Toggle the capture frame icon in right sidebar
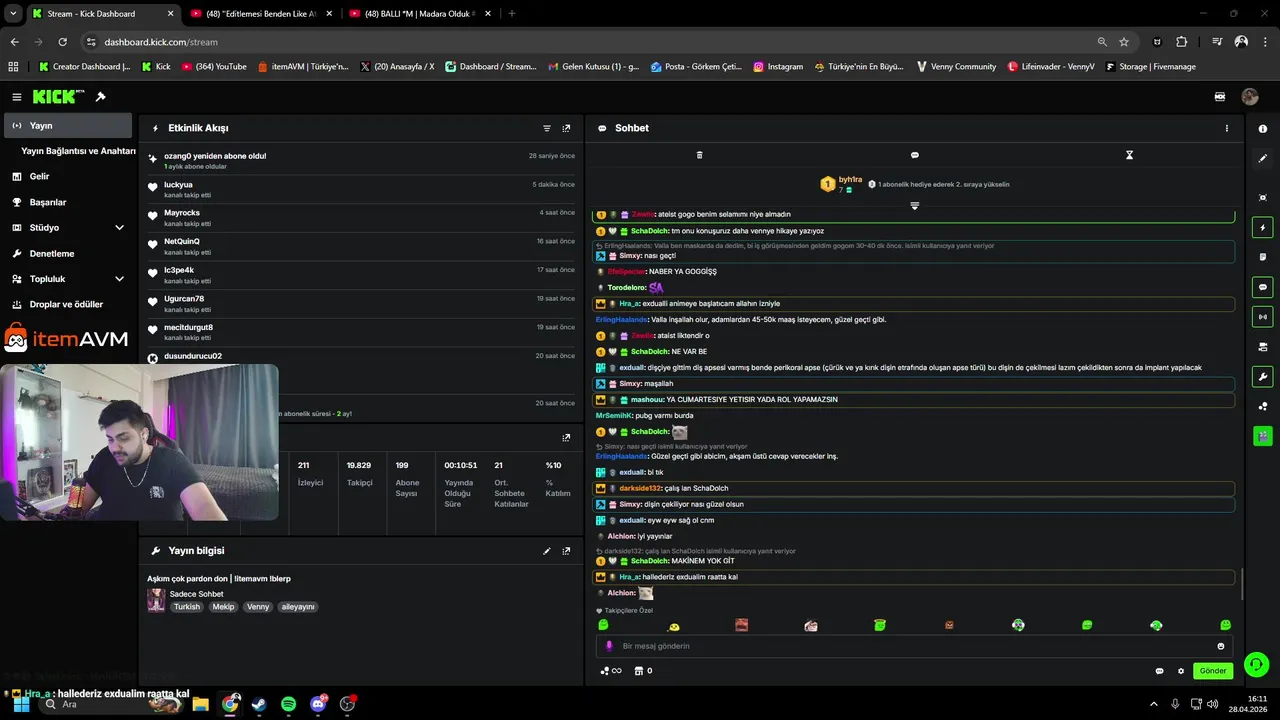The height and width of the screenshot is (720, 1280). point(1263,198)
